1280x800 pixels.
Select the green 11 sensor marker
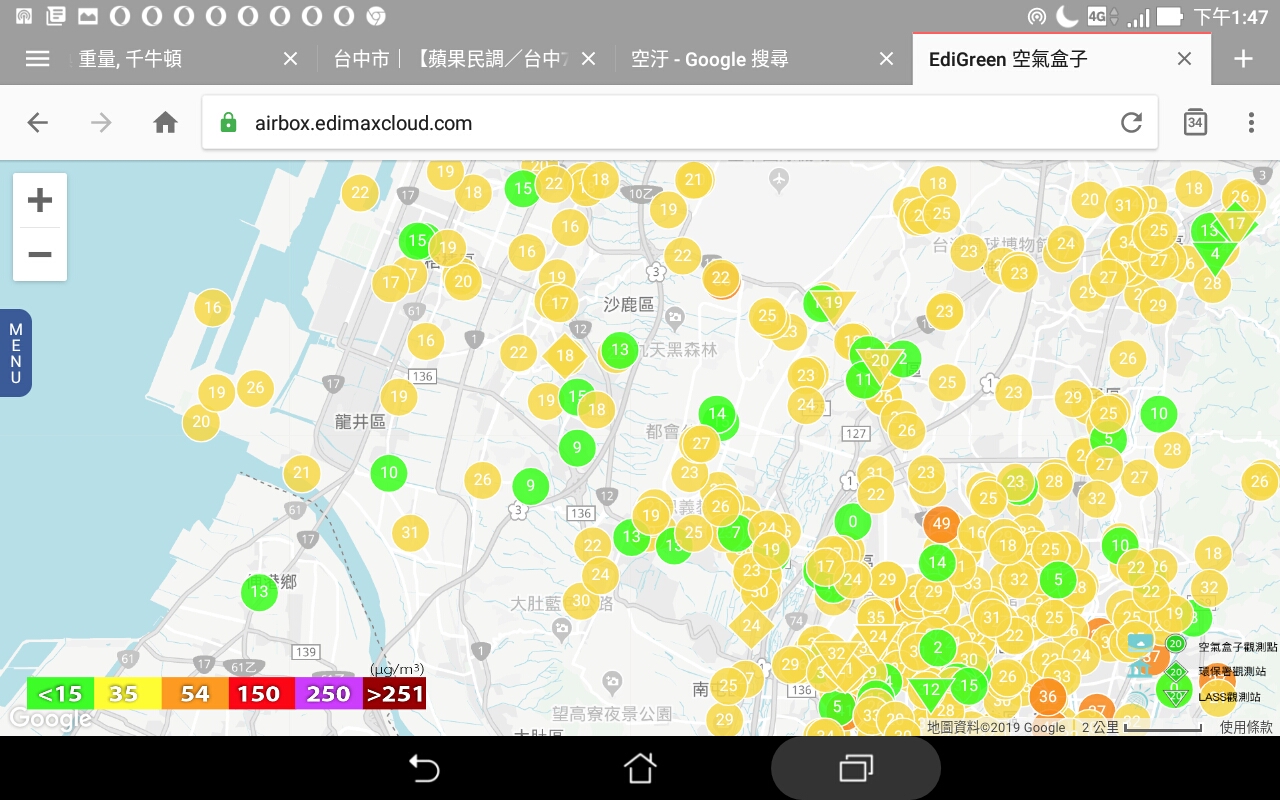click(864, 380)
